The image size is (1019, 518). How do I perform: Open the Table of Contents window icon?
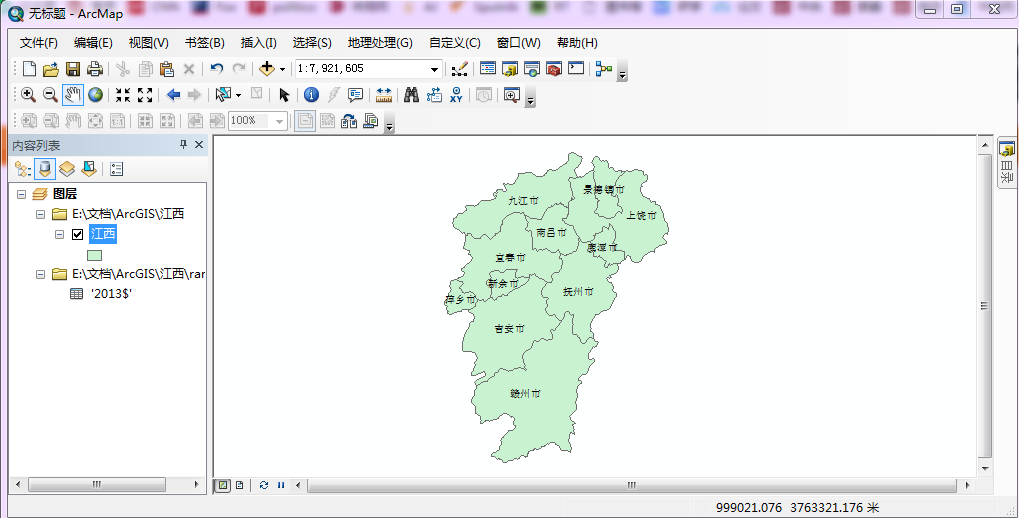pos(487,68)
